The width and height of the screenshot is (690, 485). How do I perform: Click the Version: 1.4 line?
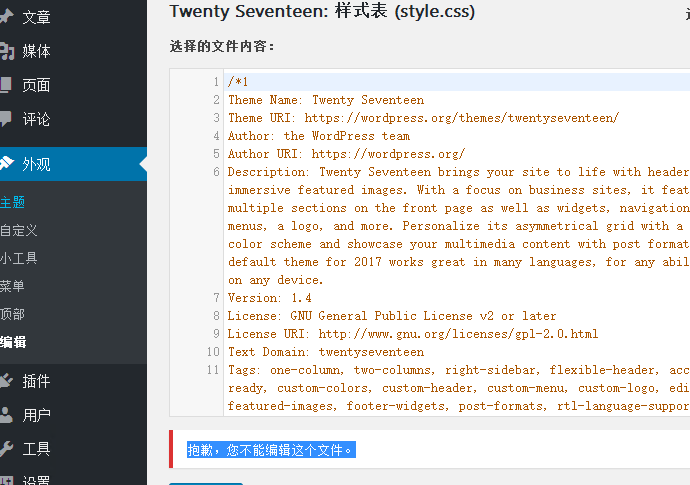pos(269,298)
